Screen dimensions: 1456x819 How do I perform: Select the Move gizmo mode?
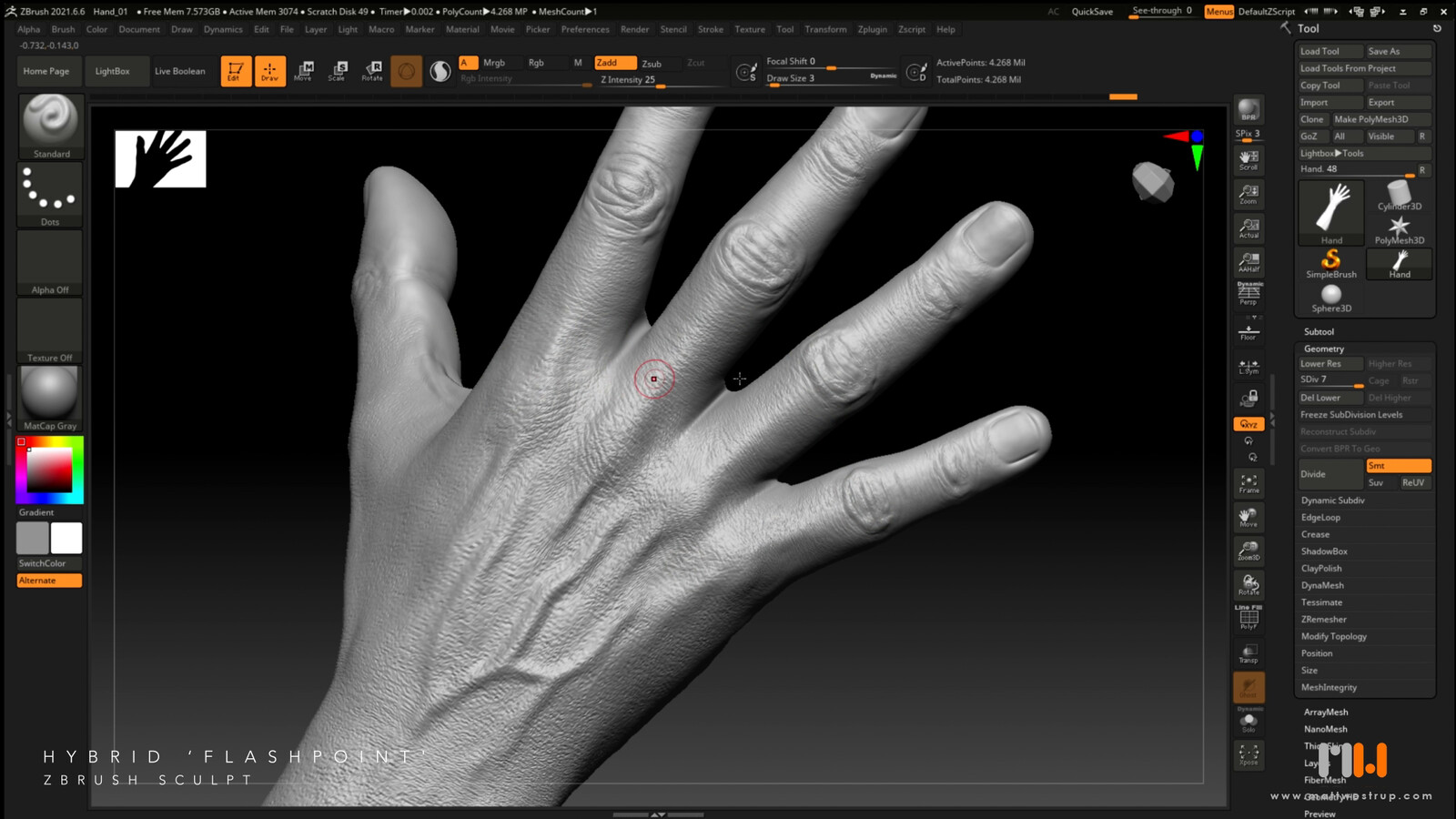coord(304,71)
